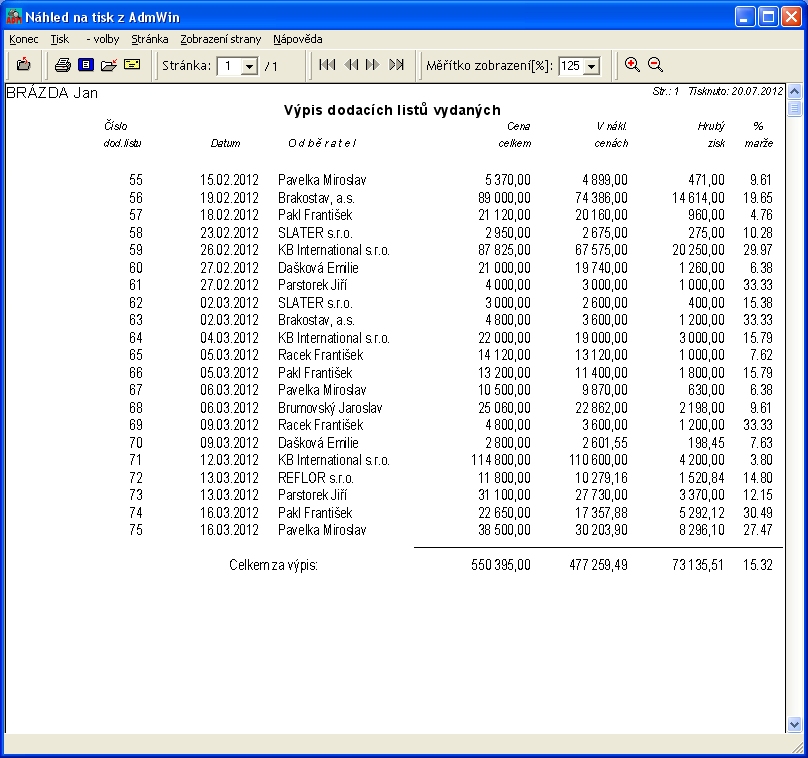The height and width of the screenshot is (758, 808).
Task: Open the Nápověda help menu
Action: 298,39
